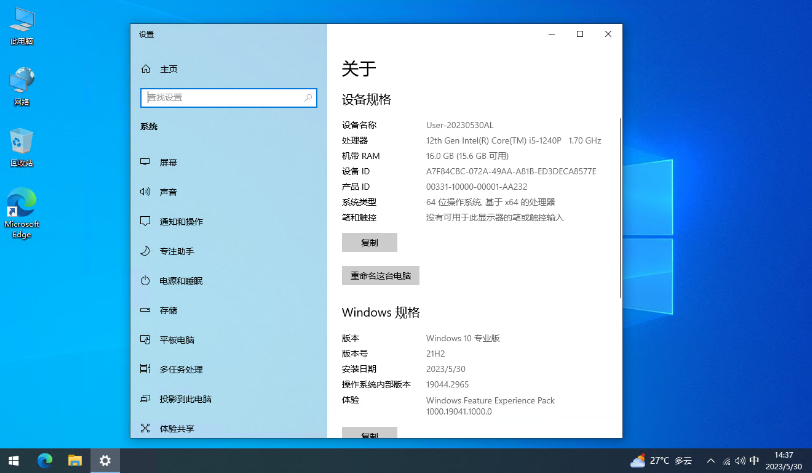
Task: Switch input method 中 indicator
Action: [754, 461]
